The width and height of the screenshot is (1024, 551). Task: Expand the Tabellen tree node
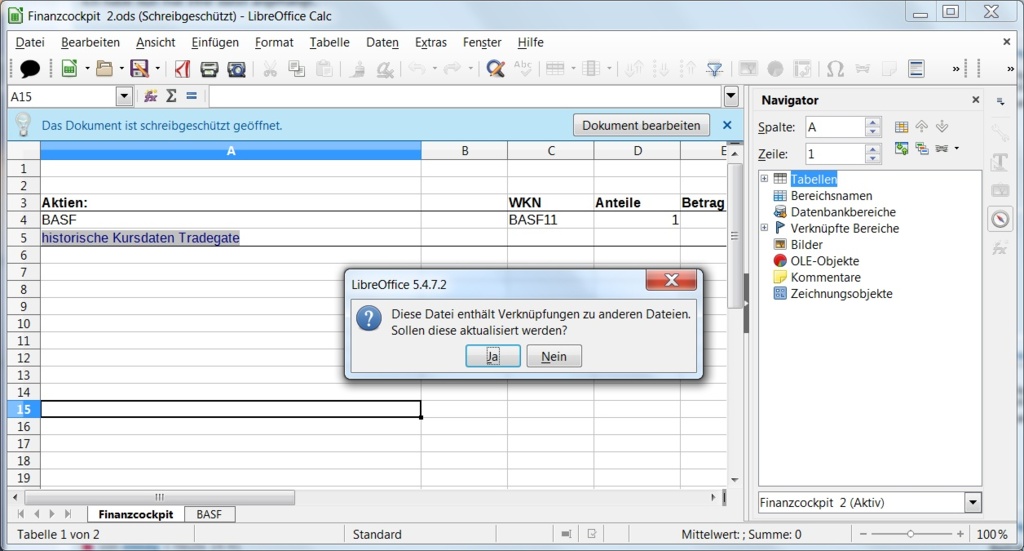coord(764,178)
